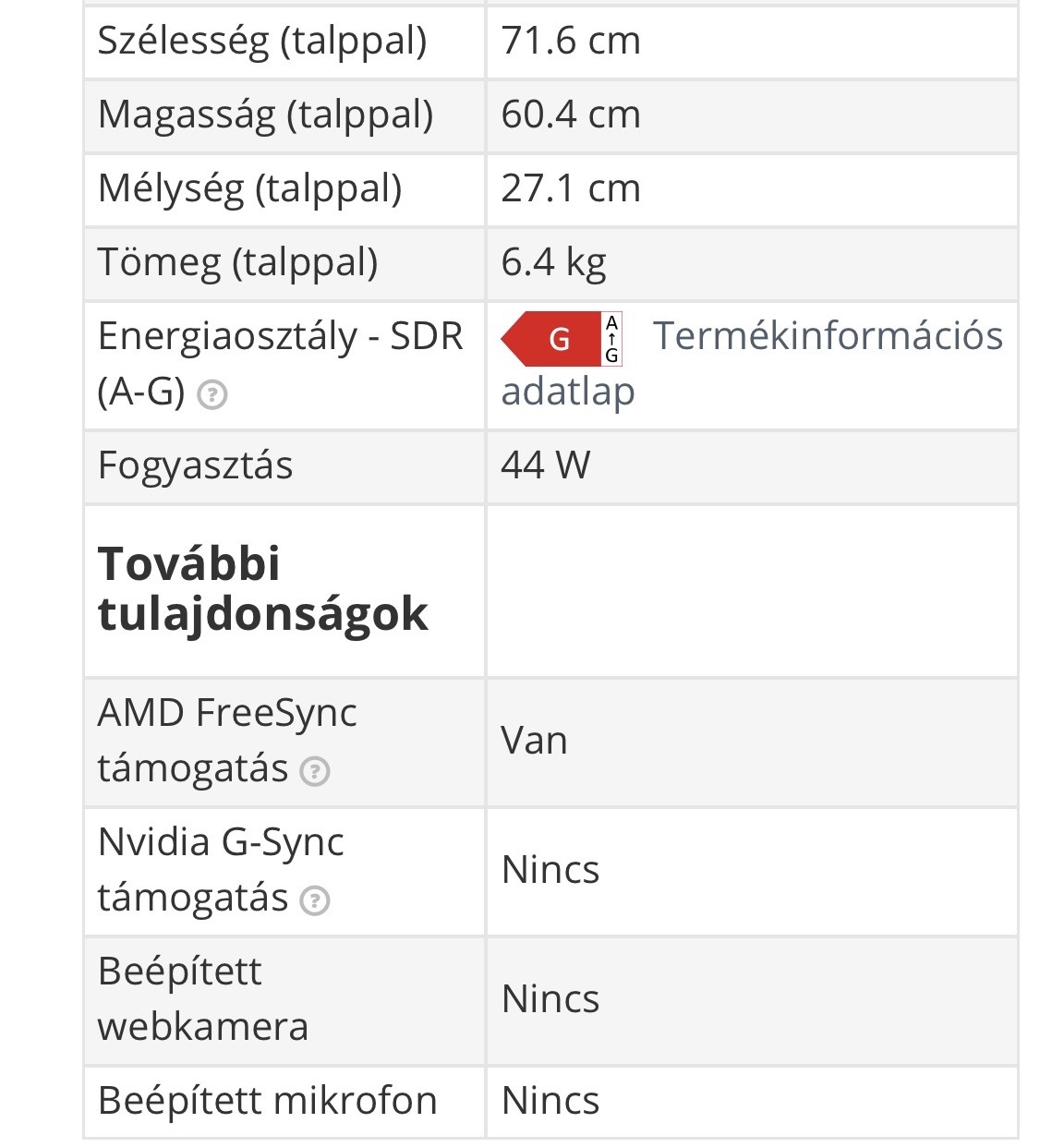
Task: Click the Szélesség (talppal) label
Action: [262, 42]
